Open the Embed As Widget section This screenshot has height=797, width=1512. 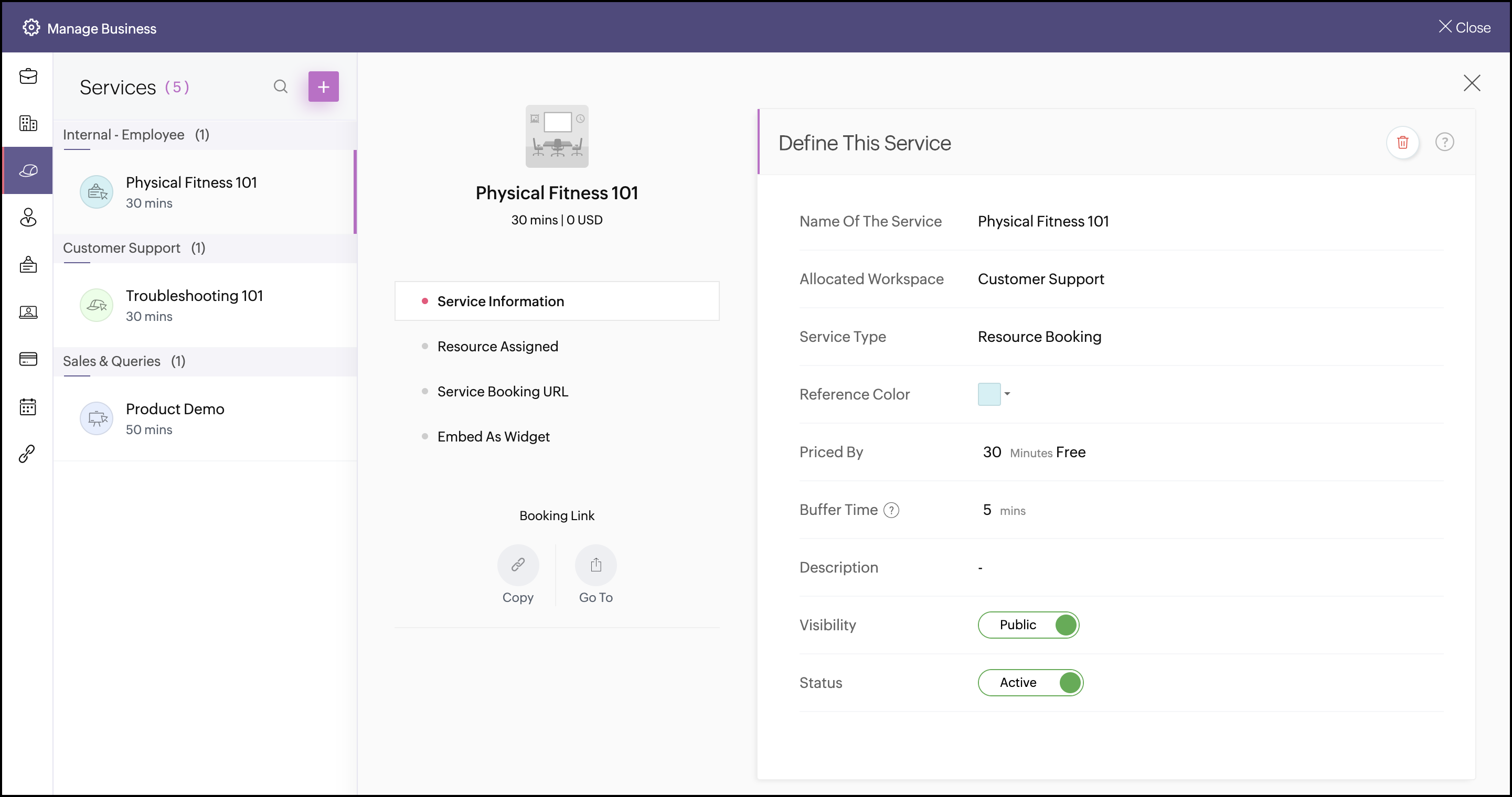[x=493, y=437]
